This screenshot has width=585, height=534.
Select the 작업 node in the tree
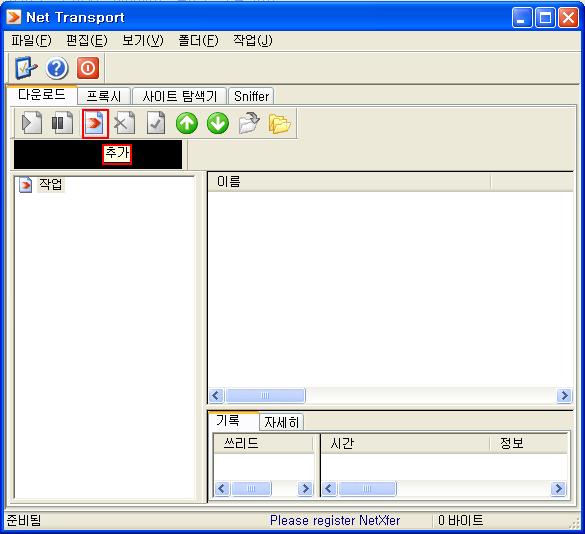point(51,184)
